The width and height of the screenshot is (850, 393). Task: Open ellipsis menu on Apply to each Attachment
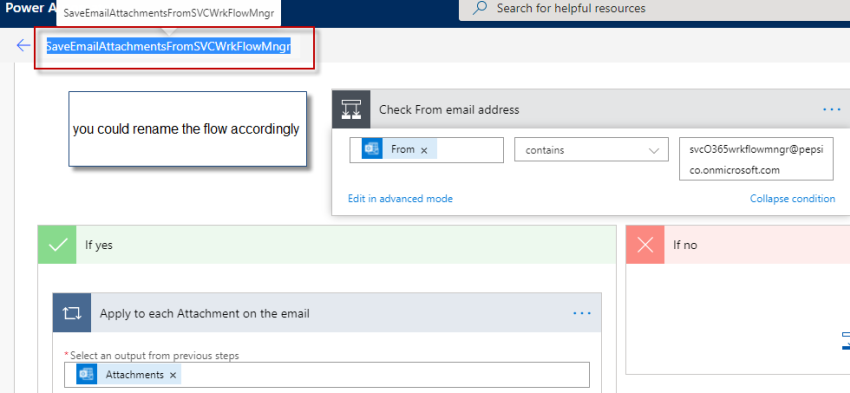click(x=582, y=313)
